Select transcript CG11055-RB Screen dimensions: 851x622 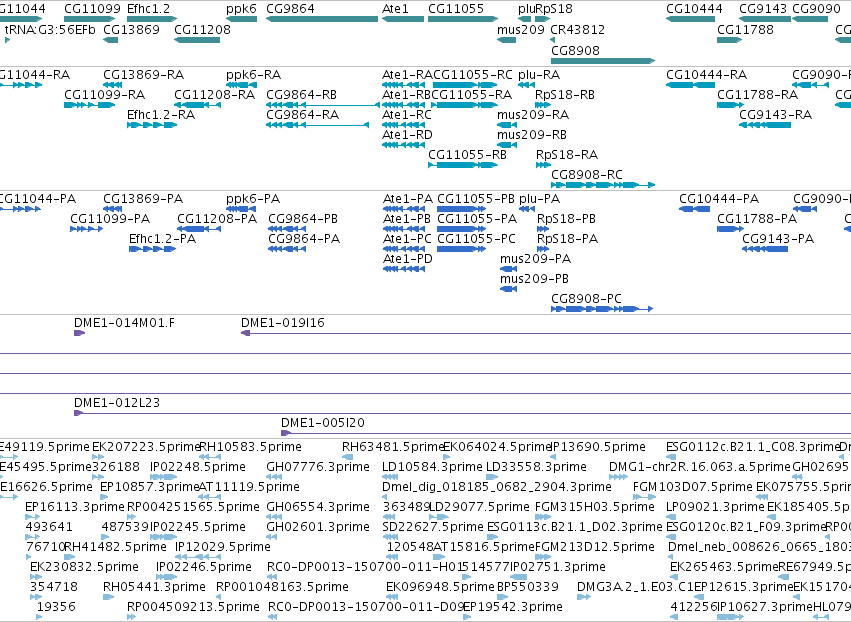[463, 165]
